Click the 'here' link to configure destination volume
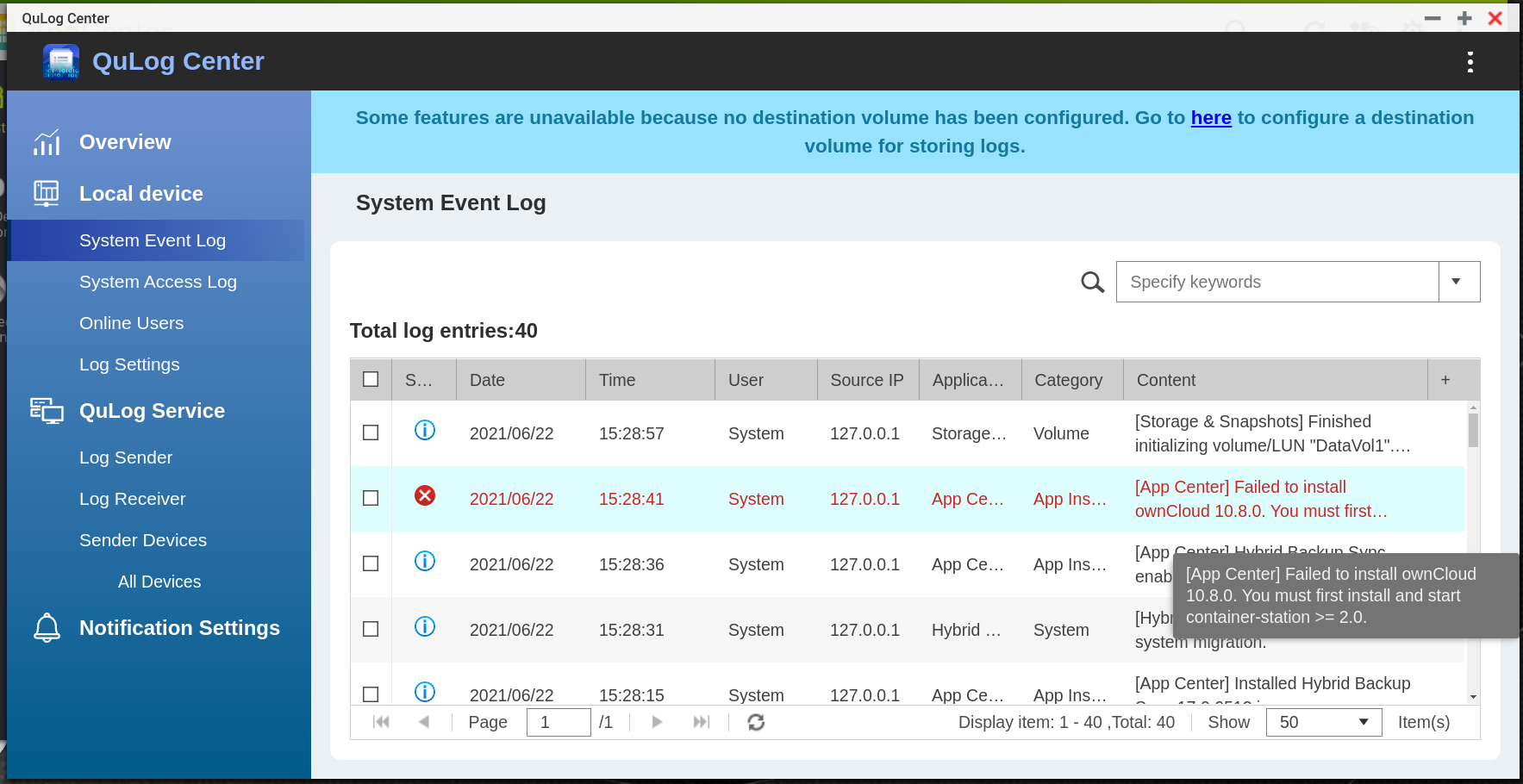The image size is (1523, 784). coord(1211,118)
